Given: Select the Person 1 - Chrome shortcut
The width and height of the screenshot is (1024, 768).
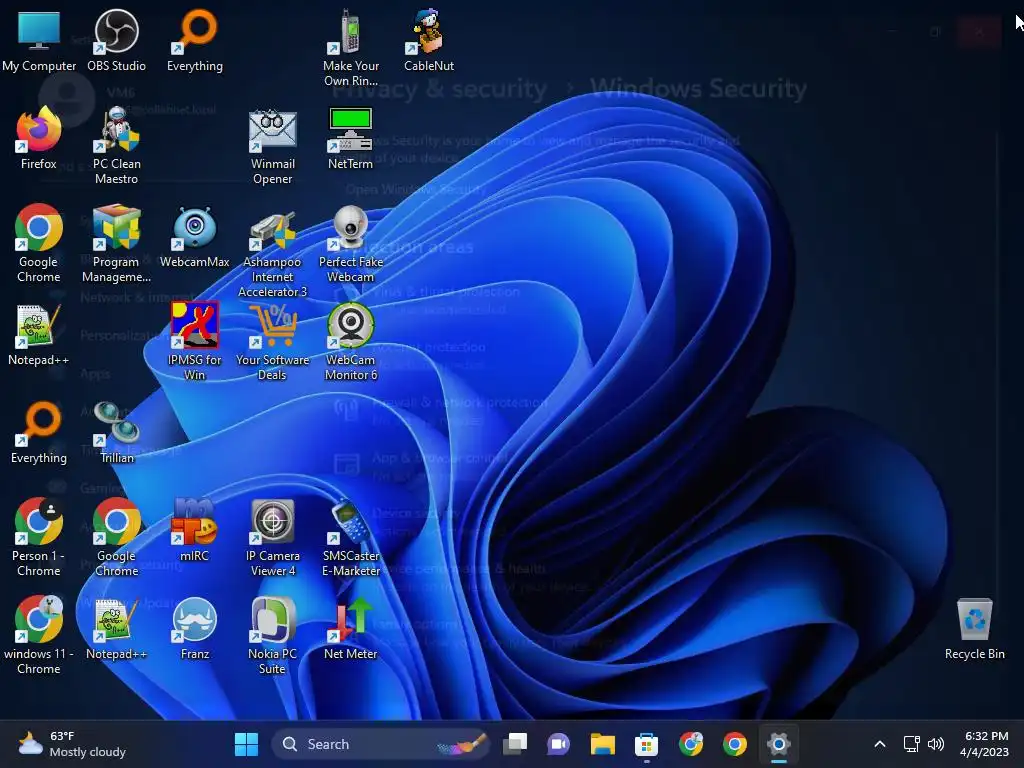Looking at the screenshot, I should tap(39, 537).
